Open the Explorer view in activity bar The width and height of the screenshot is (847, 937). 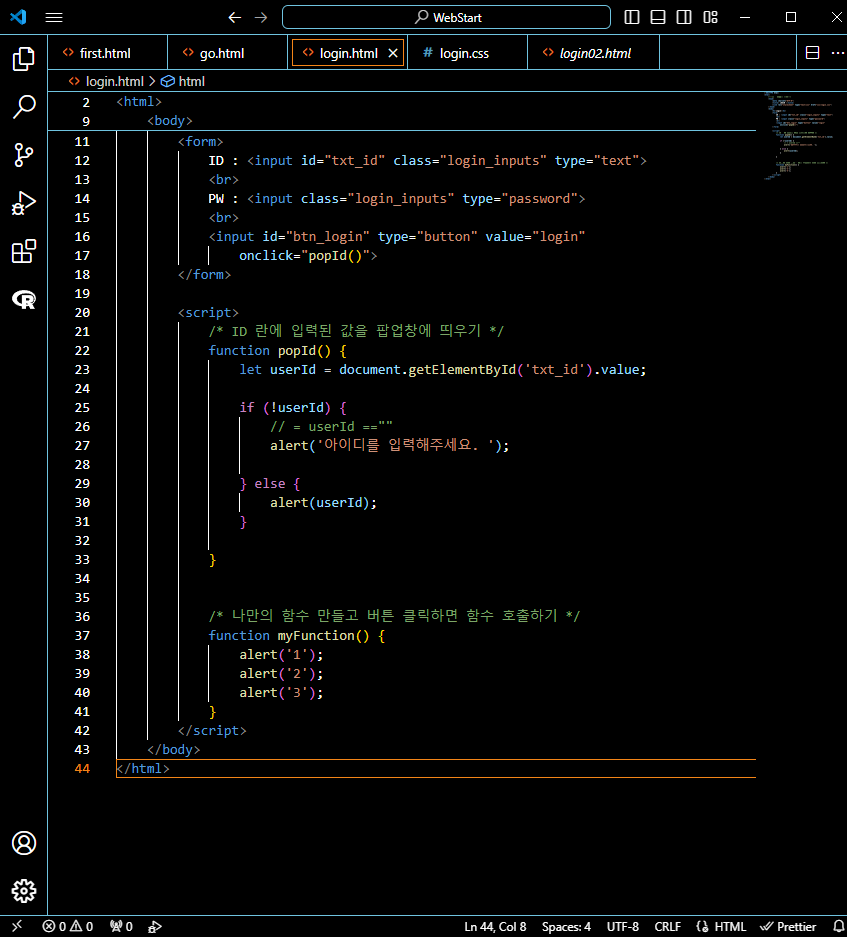click(24, 59)
